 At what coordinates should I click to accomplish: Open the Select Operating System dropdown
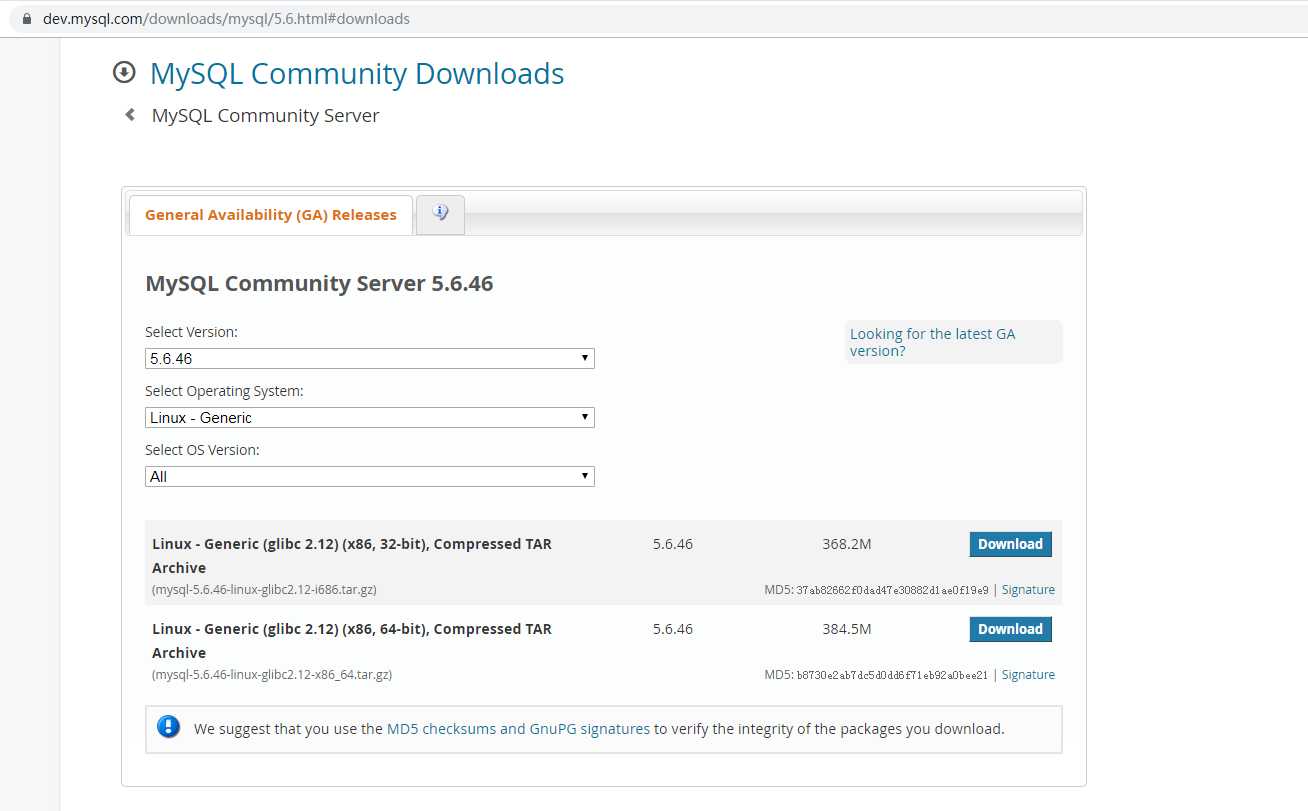(370, 417)
